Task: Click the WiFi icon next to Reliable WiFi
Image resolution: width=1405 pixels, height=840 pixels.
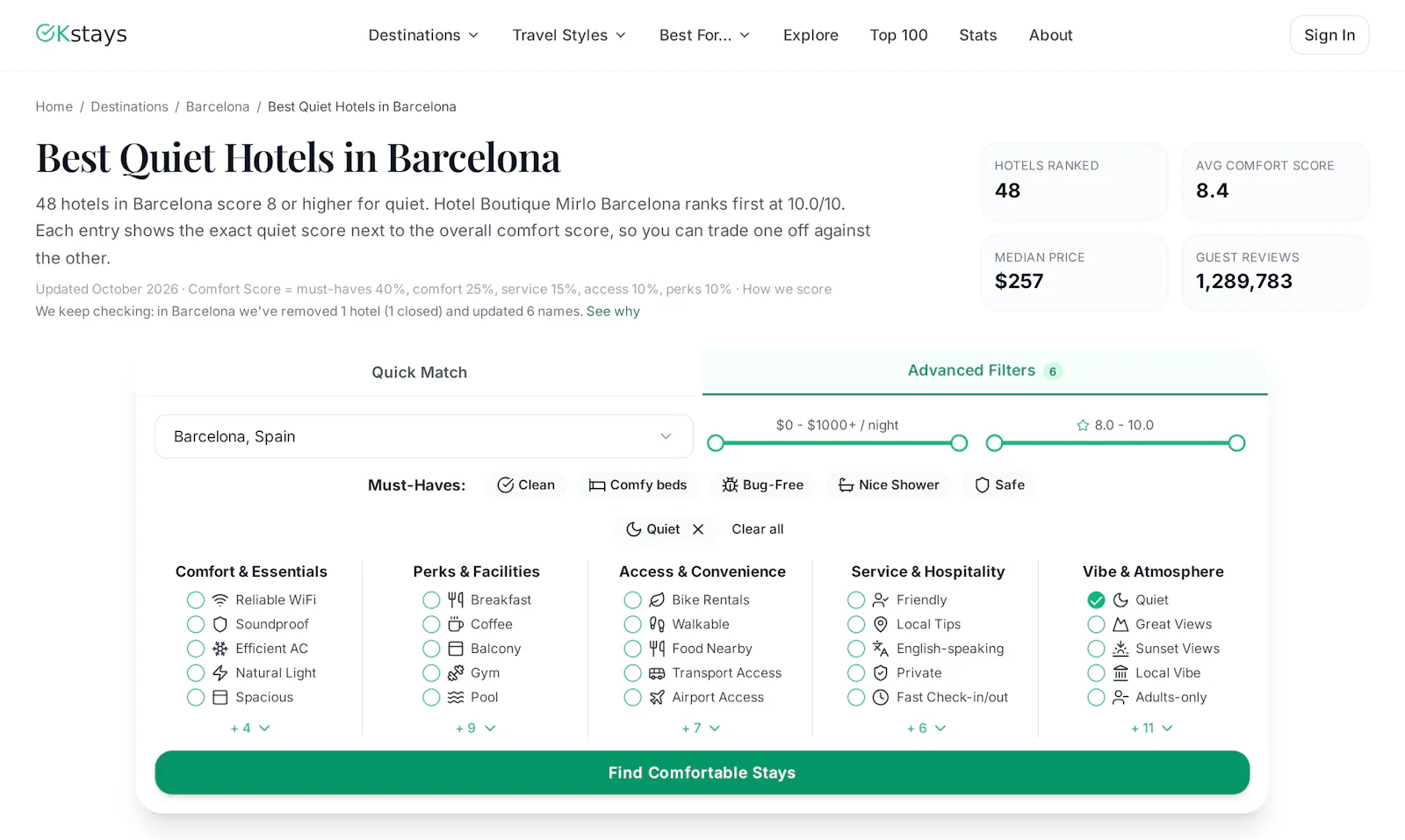Action: click(220, 599)
